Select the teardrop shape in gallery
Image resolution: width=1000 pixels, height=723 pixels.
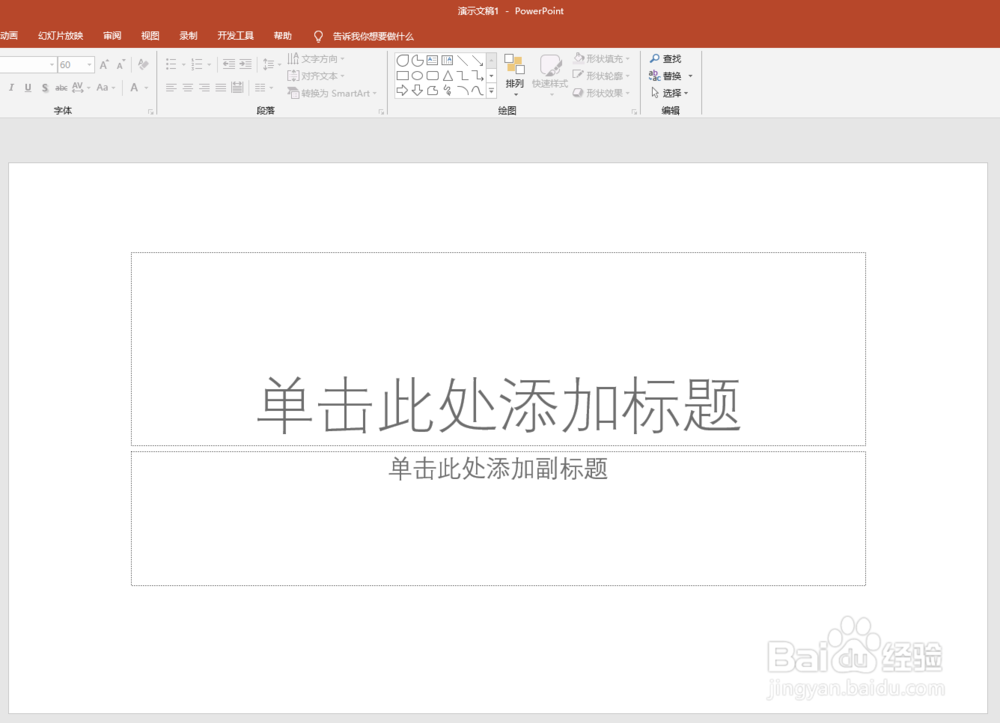[402, 61]
